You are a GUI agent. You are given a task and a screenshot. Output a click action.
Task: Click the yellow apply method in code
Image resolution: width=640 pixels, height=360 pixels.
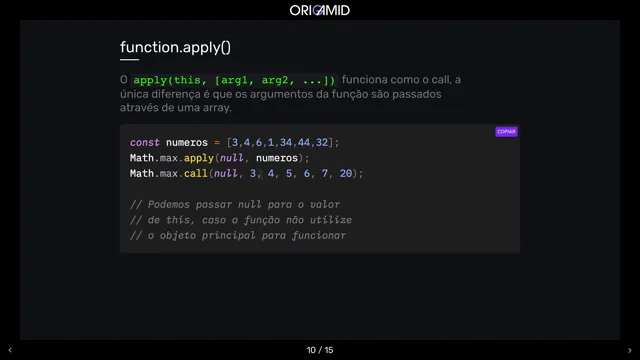(199, 158)
